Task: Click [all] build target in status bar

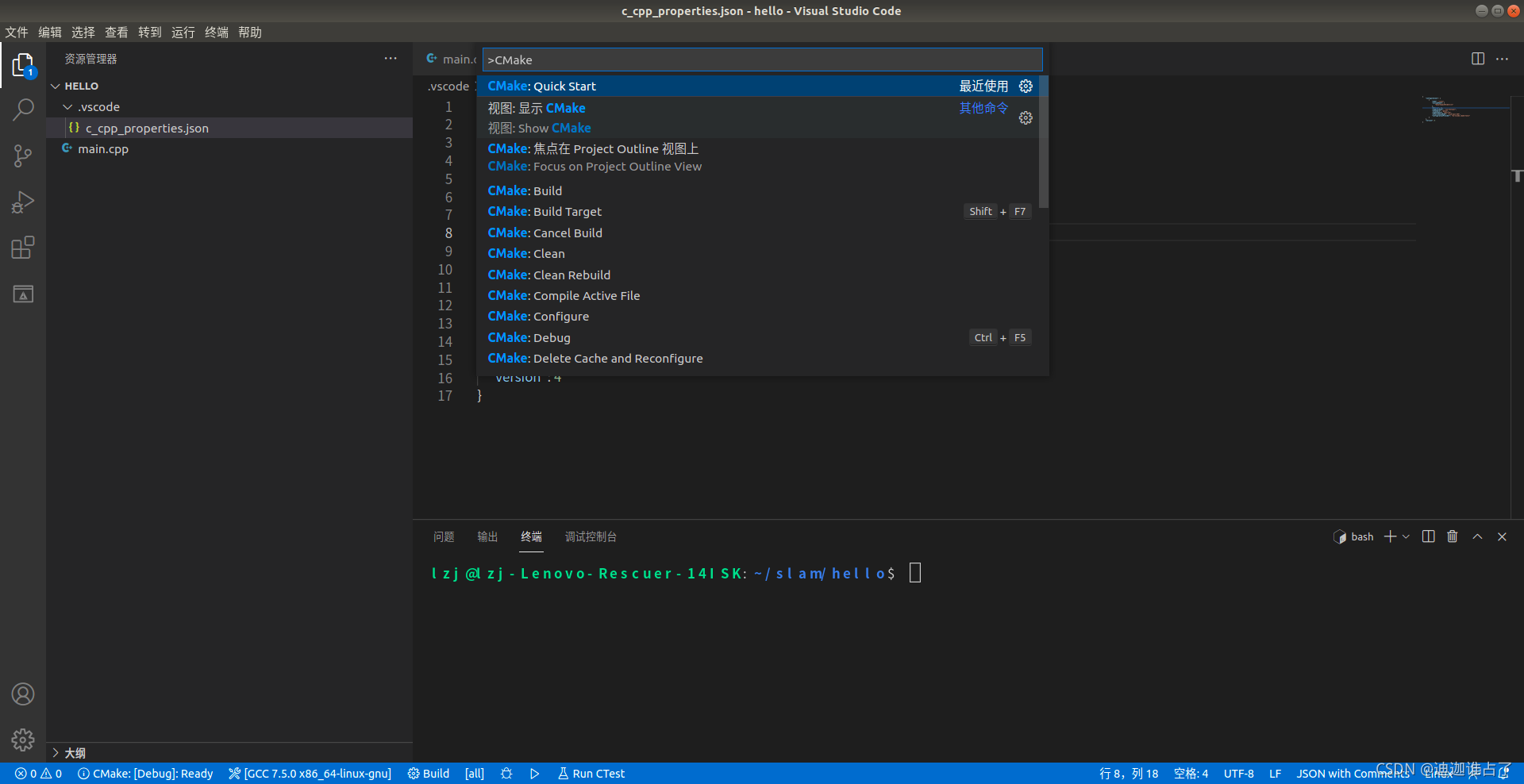Action: [475, 774]
